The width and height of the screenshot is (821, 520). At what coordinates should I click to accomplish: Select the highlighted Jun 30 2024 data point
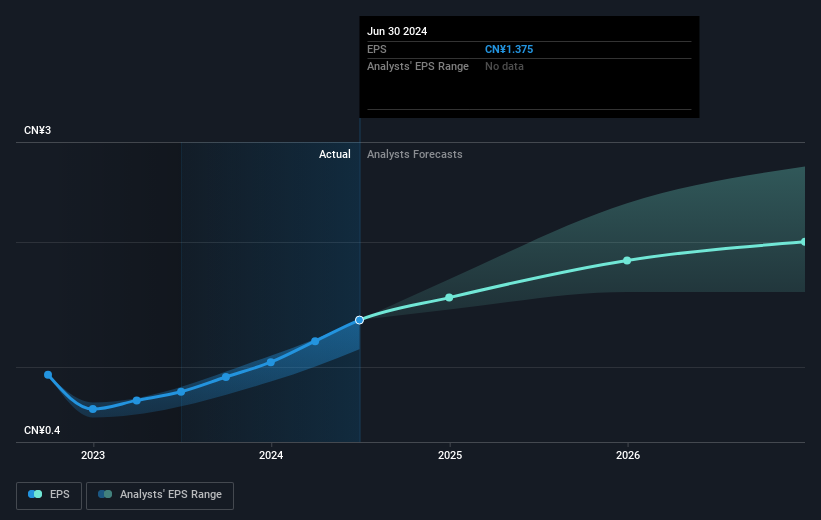coord(359,320)
